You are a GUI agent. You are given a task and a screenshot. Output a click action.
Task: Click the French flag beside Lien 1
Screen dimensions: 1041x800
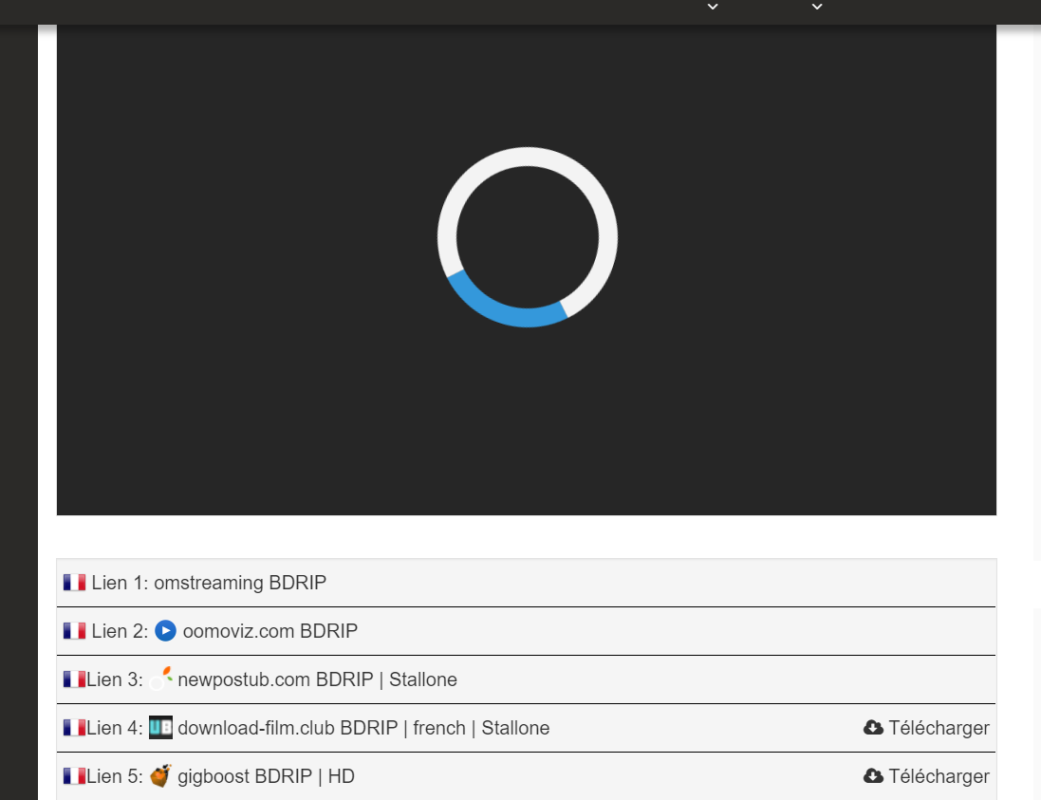click(x=74, y=582)
